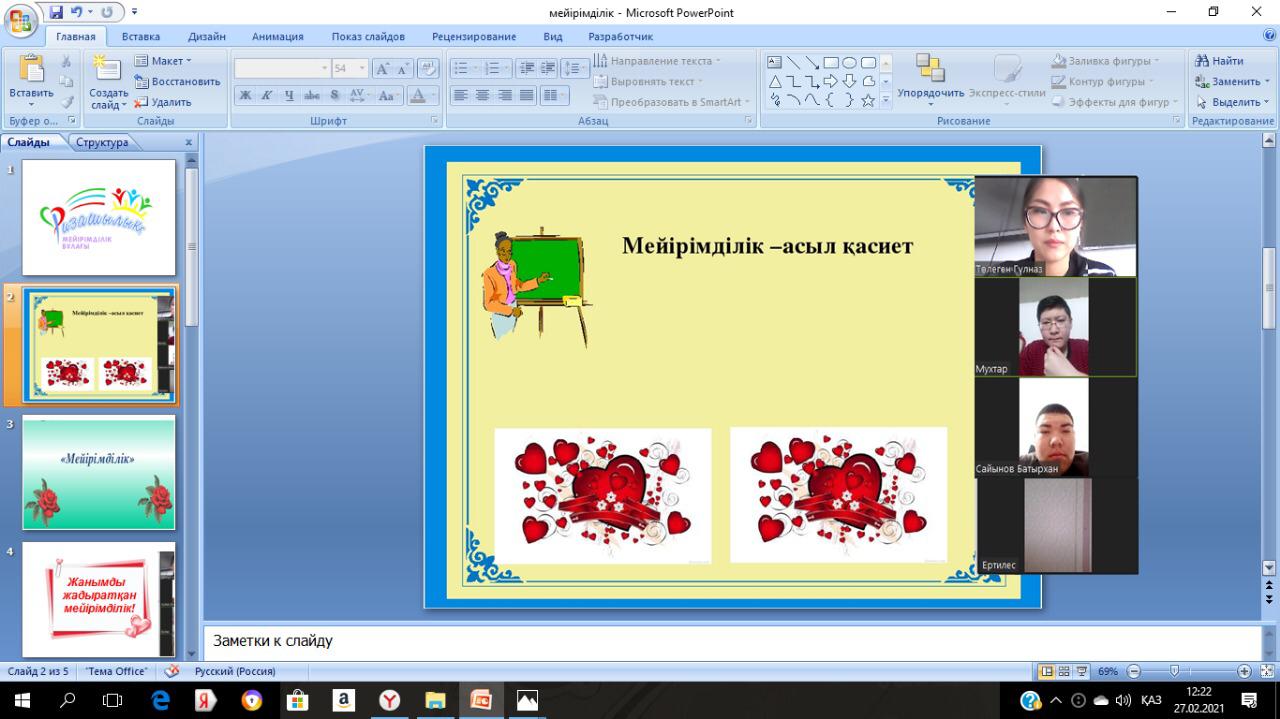Select slide 3 thumbnail «Мейірімділік»
This screenshot has height=719, width=1280.
tap(99, 473)
